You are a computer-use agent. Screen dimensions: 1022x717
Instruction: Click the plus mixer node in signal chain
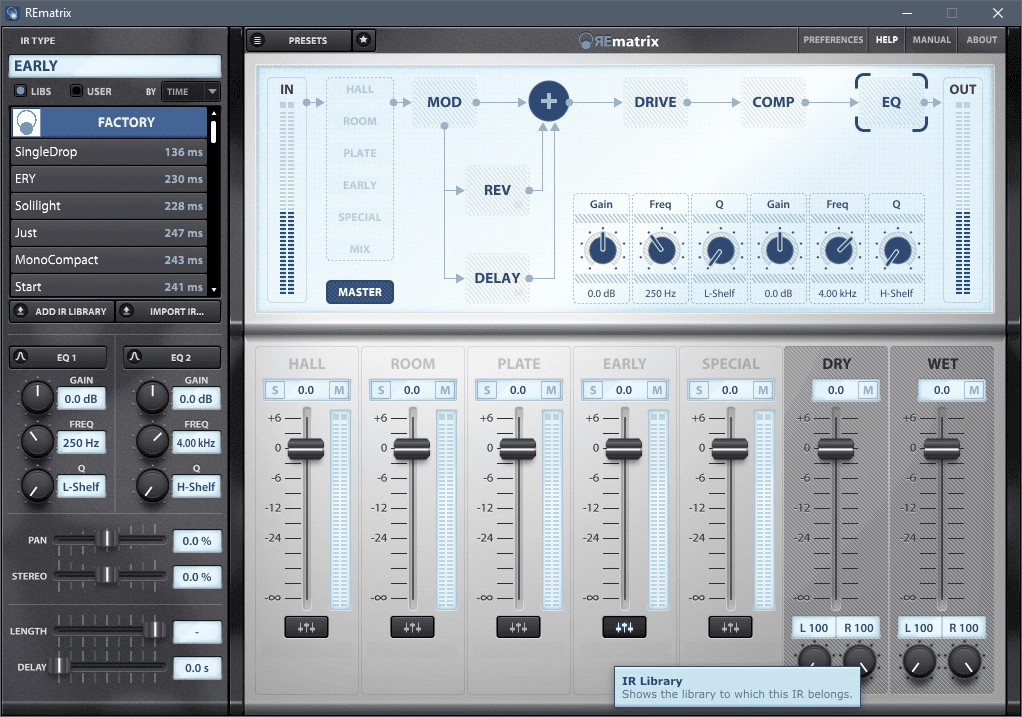pyautogui.click(x=548, y=101)
